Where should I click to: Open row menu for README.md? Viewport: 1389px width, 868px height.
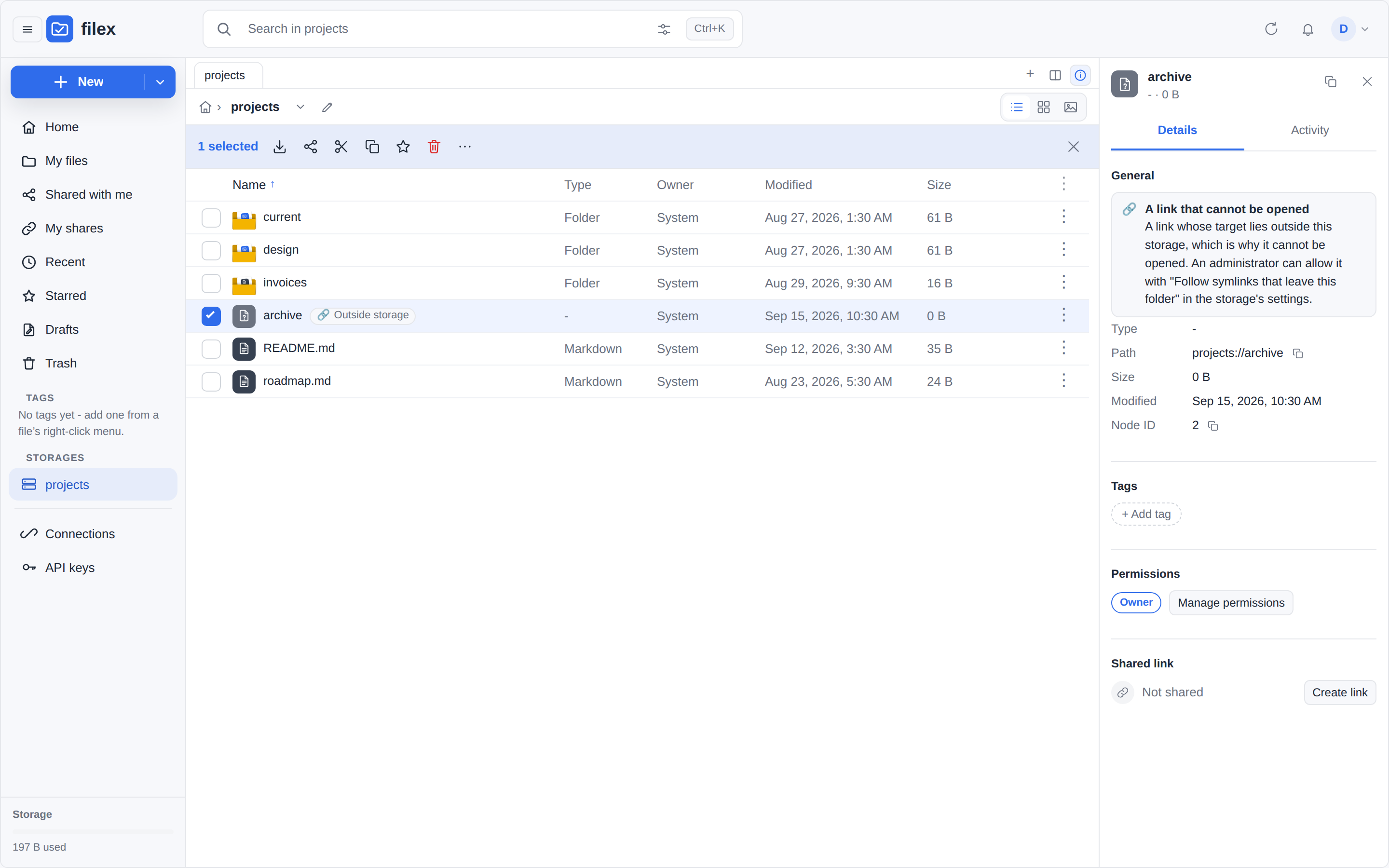coord(1063,348)
